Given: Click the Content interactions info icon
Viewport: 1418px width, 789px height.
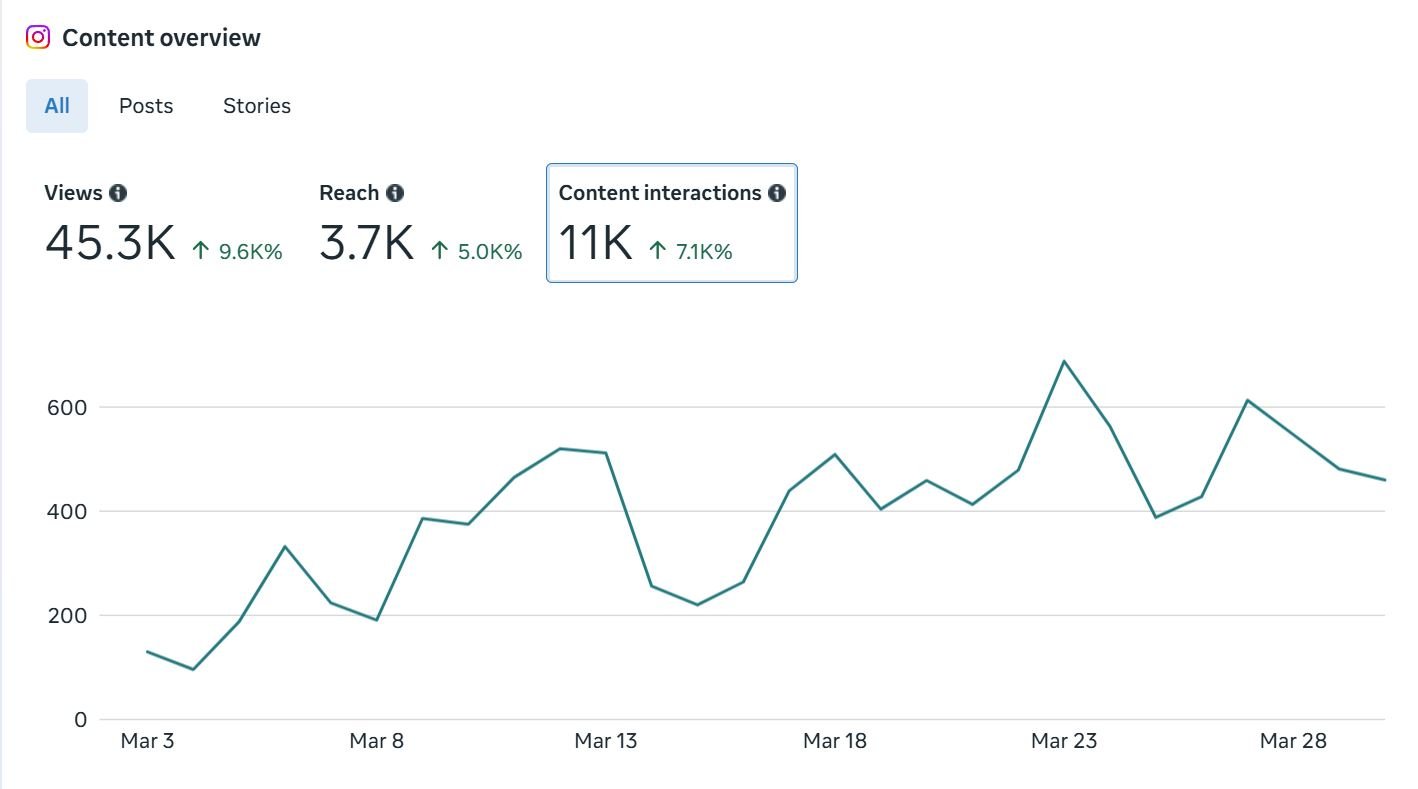Looking at the screenshot, I should [777, 192].
